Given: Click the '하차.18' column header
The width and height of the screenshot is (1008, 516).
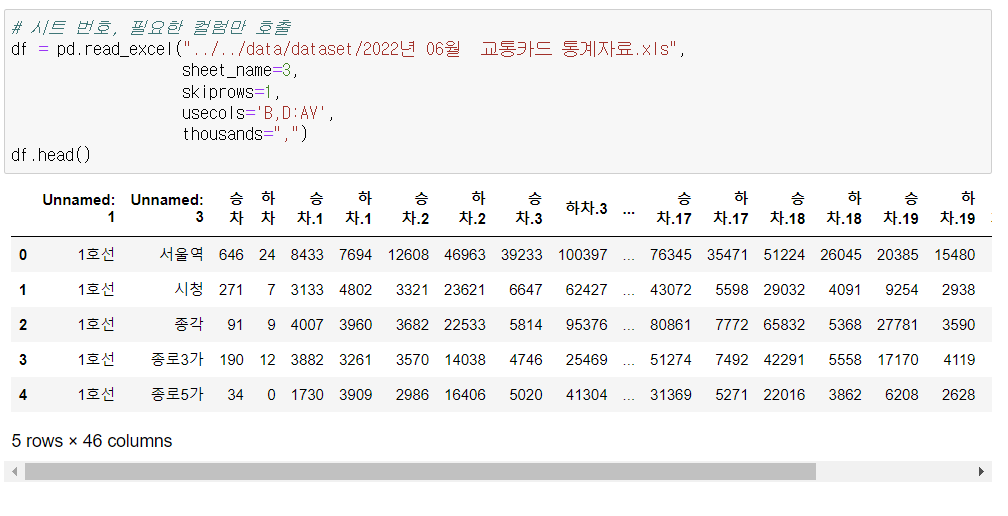Looking at the screenshot, I should [x=844, y=208].
